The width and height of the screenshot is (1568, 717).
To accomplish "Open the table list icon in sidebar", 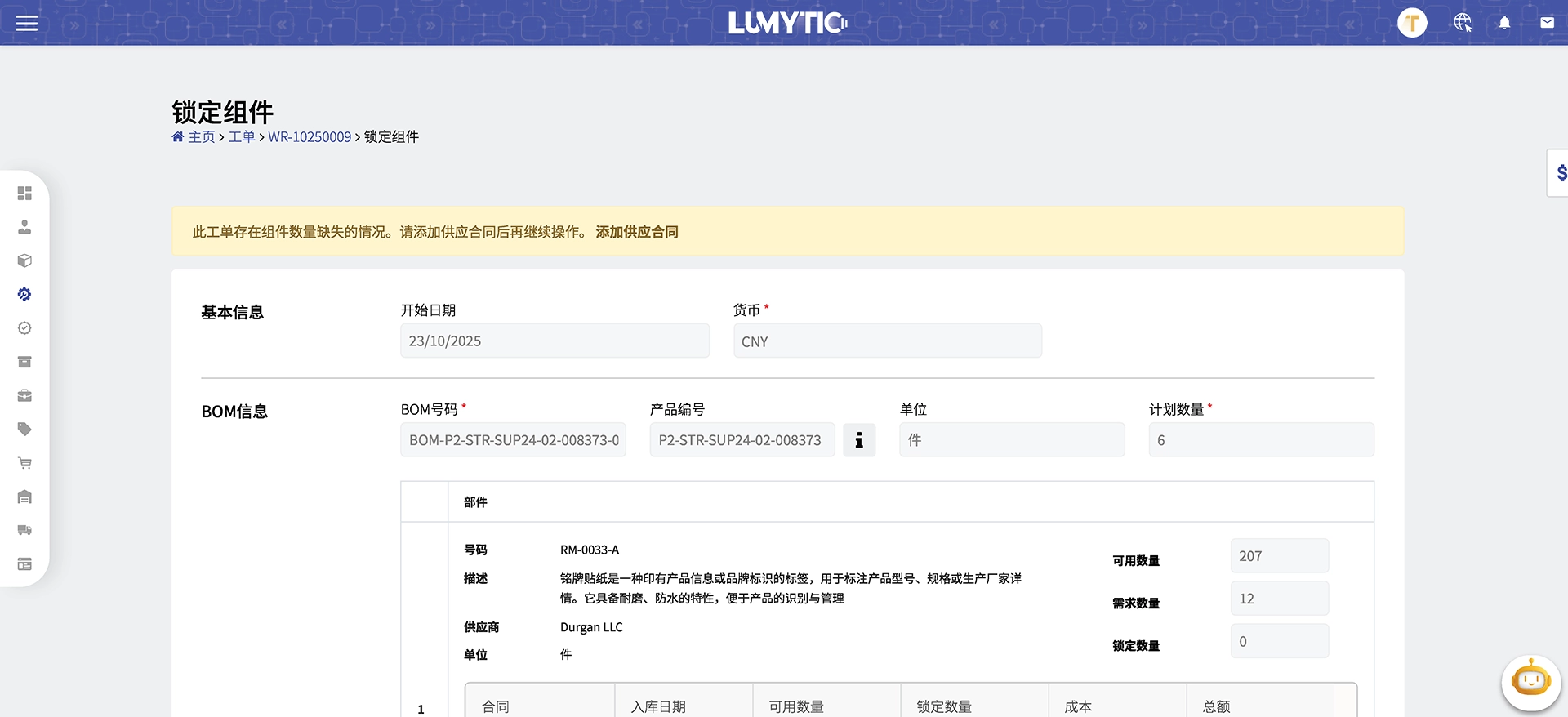I will pos(24,564).
